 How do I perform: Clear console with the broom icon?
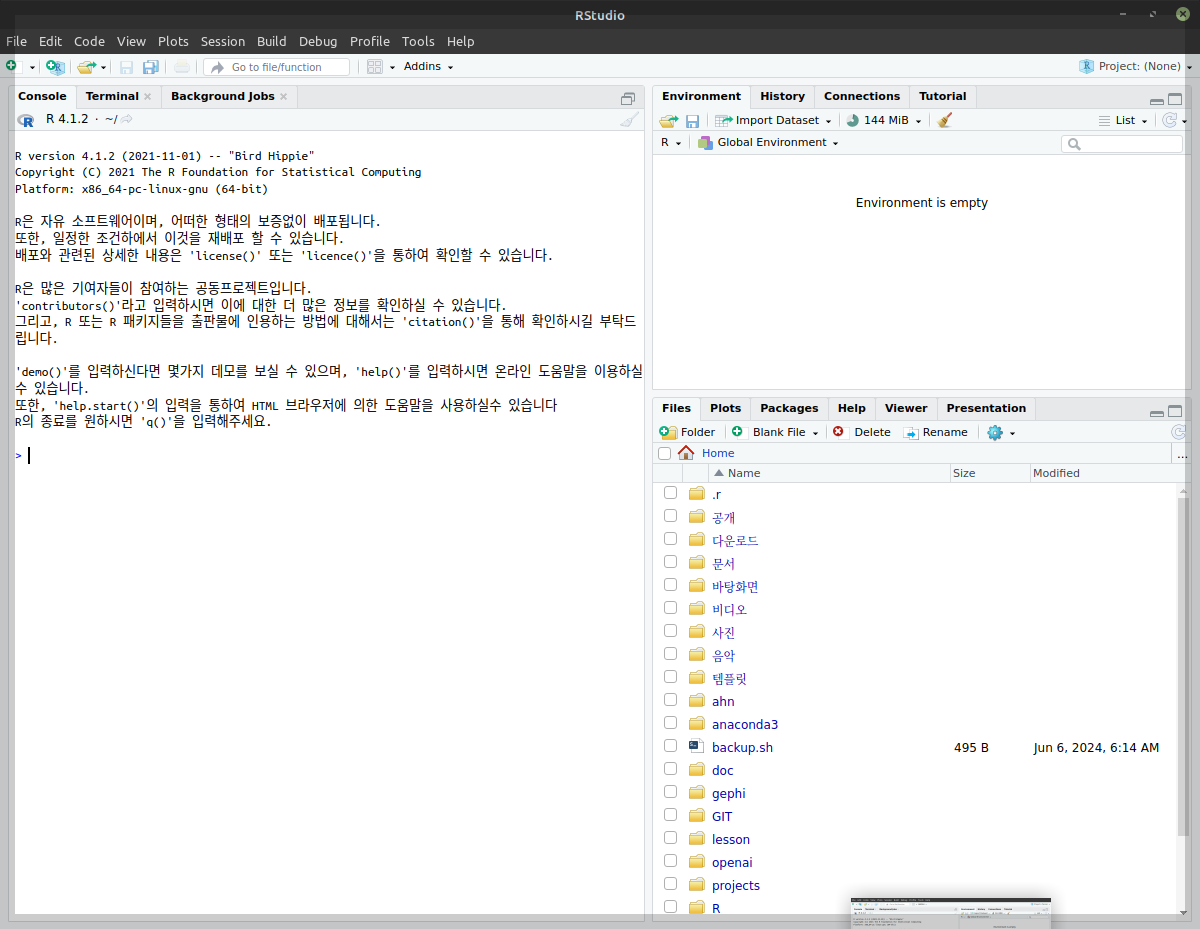(628, 120)
